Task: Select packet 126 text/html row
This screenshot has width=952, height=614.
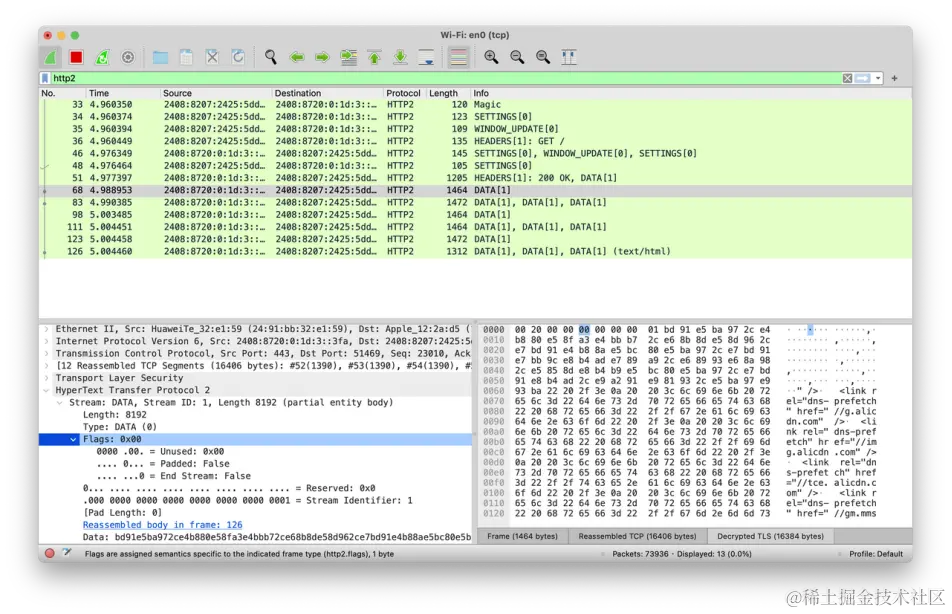Action: (475, 251)
